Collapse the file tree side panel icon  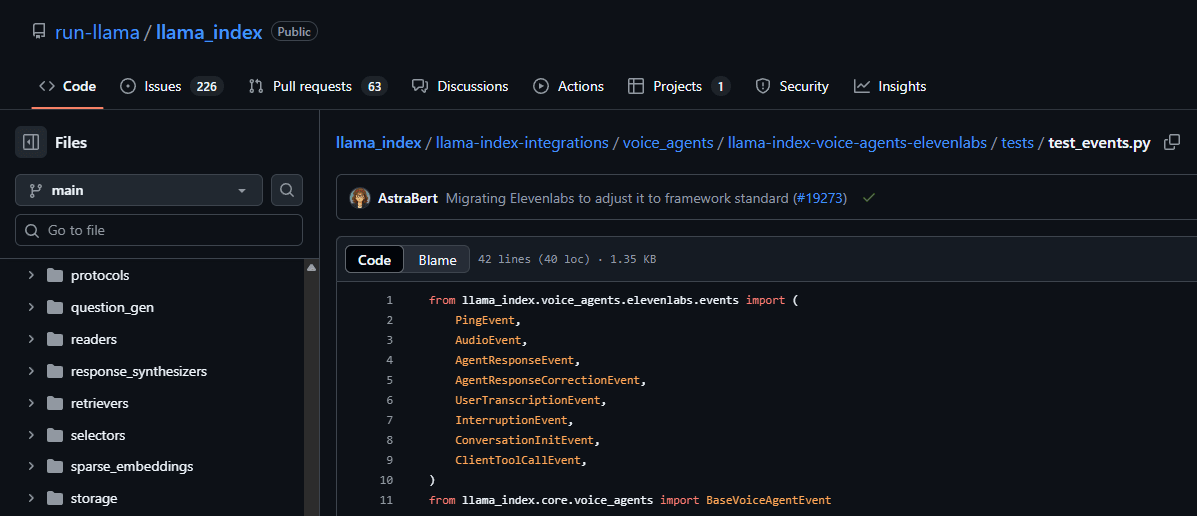[x=31, y=143]
